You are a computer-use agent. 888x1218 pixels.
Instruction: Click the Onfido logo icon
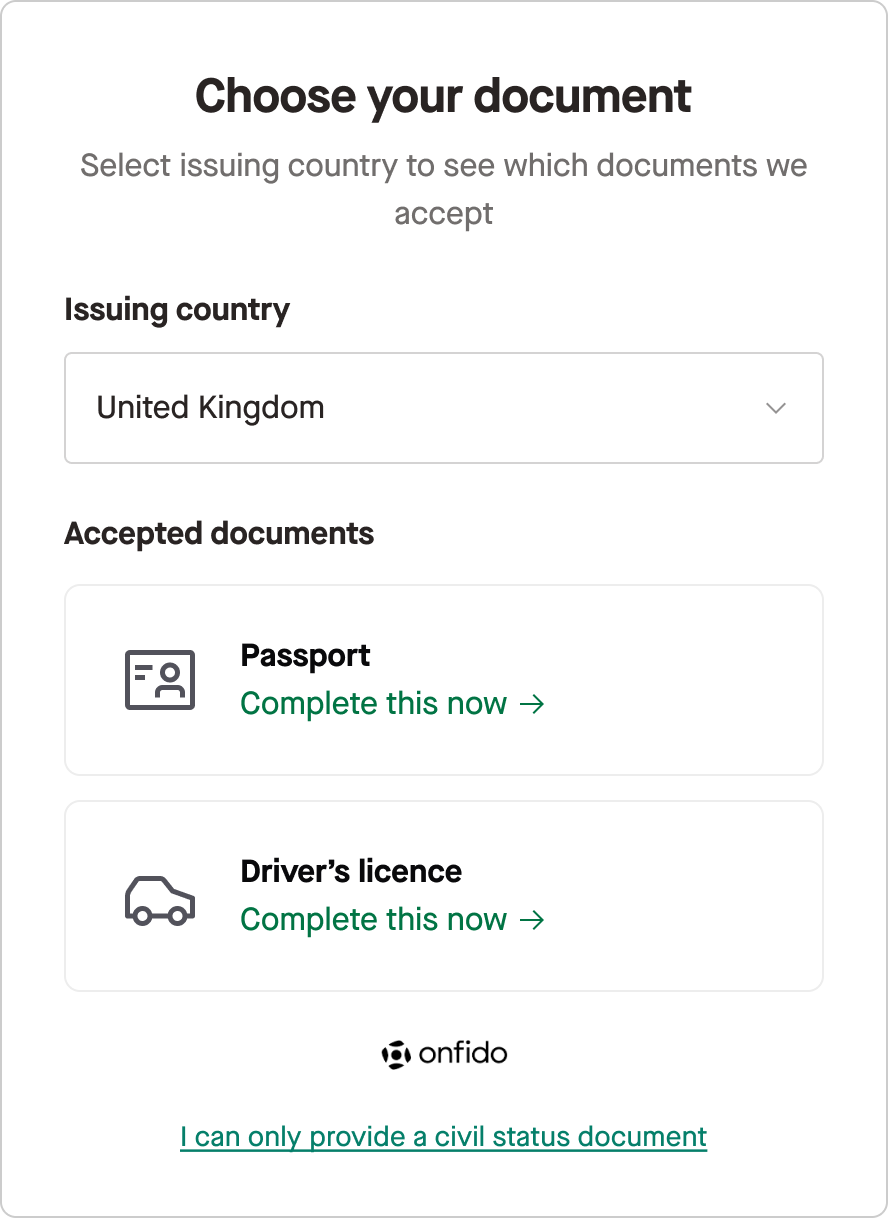pyautogui.click(x=397, y=1054)
